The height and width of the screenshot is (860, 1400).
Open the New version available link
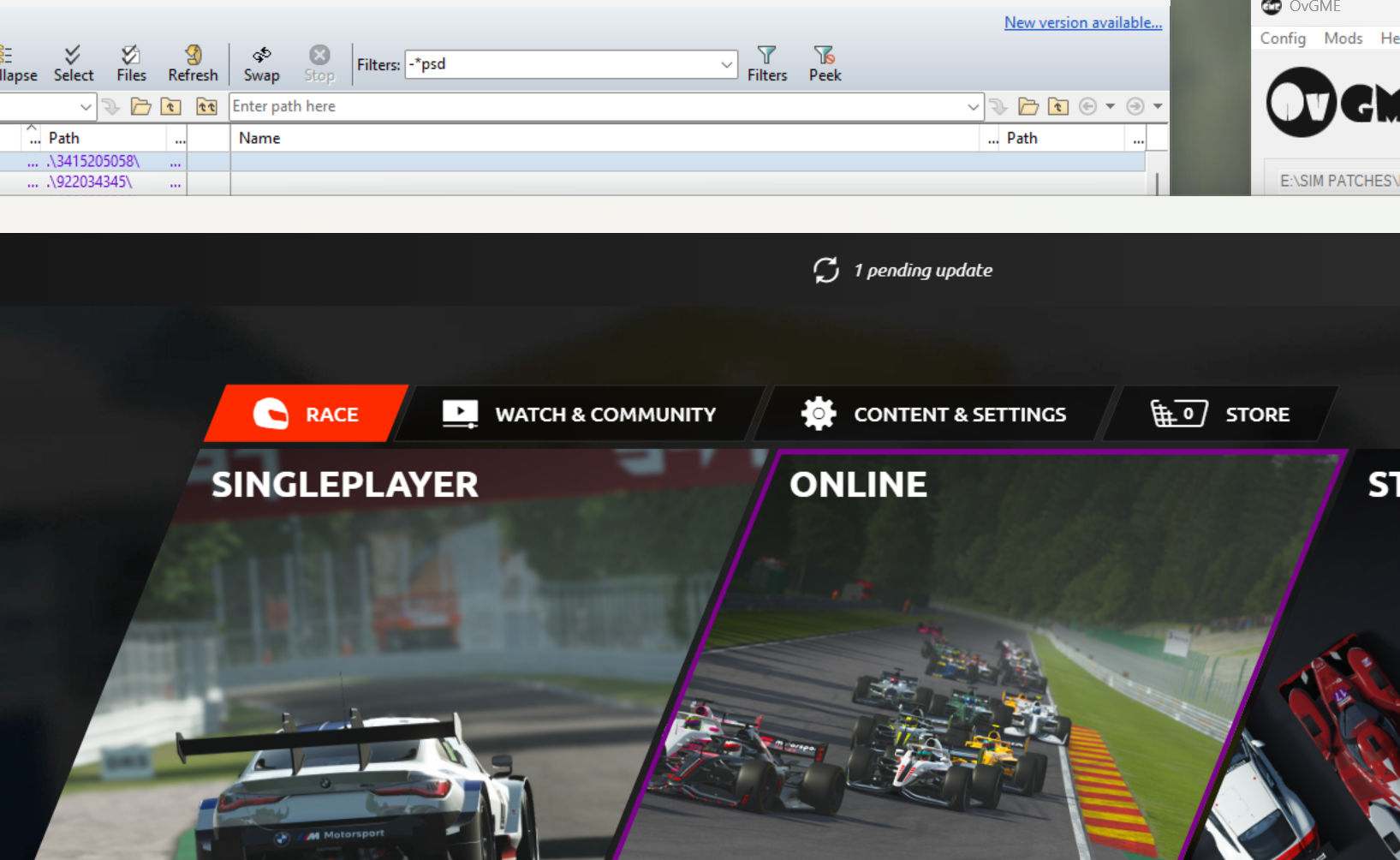point(1083,22)
